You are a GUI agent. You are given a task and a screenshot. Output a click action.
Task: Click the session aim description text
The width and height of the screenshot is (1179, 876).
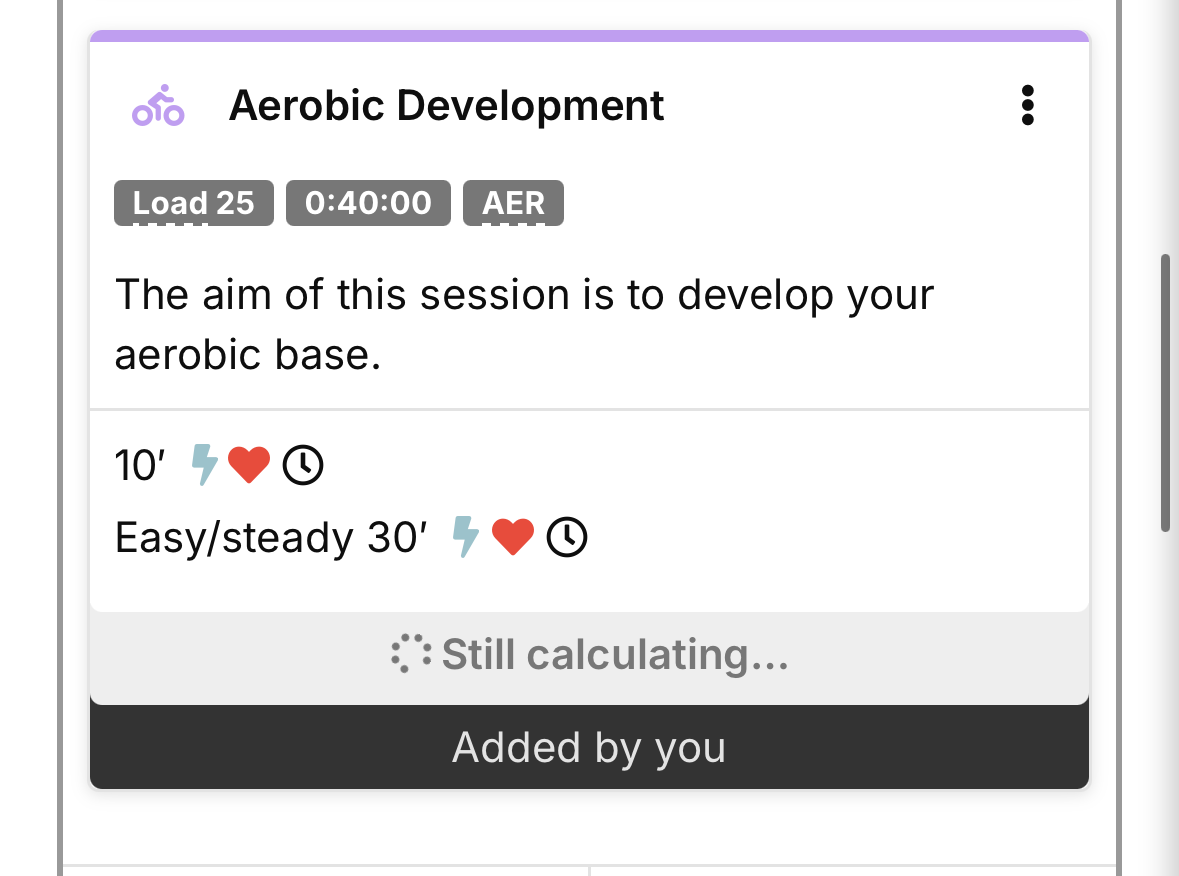click(524, 325)
